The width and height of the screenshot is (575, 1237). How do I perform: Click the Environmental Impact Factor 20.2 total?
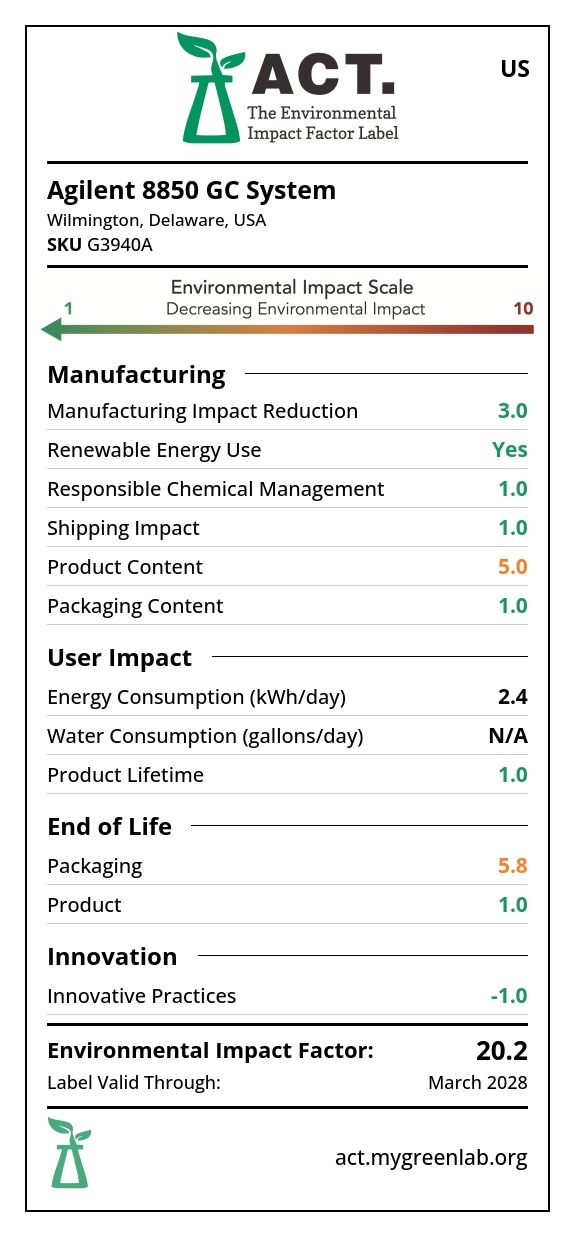tap(502, 1051)
